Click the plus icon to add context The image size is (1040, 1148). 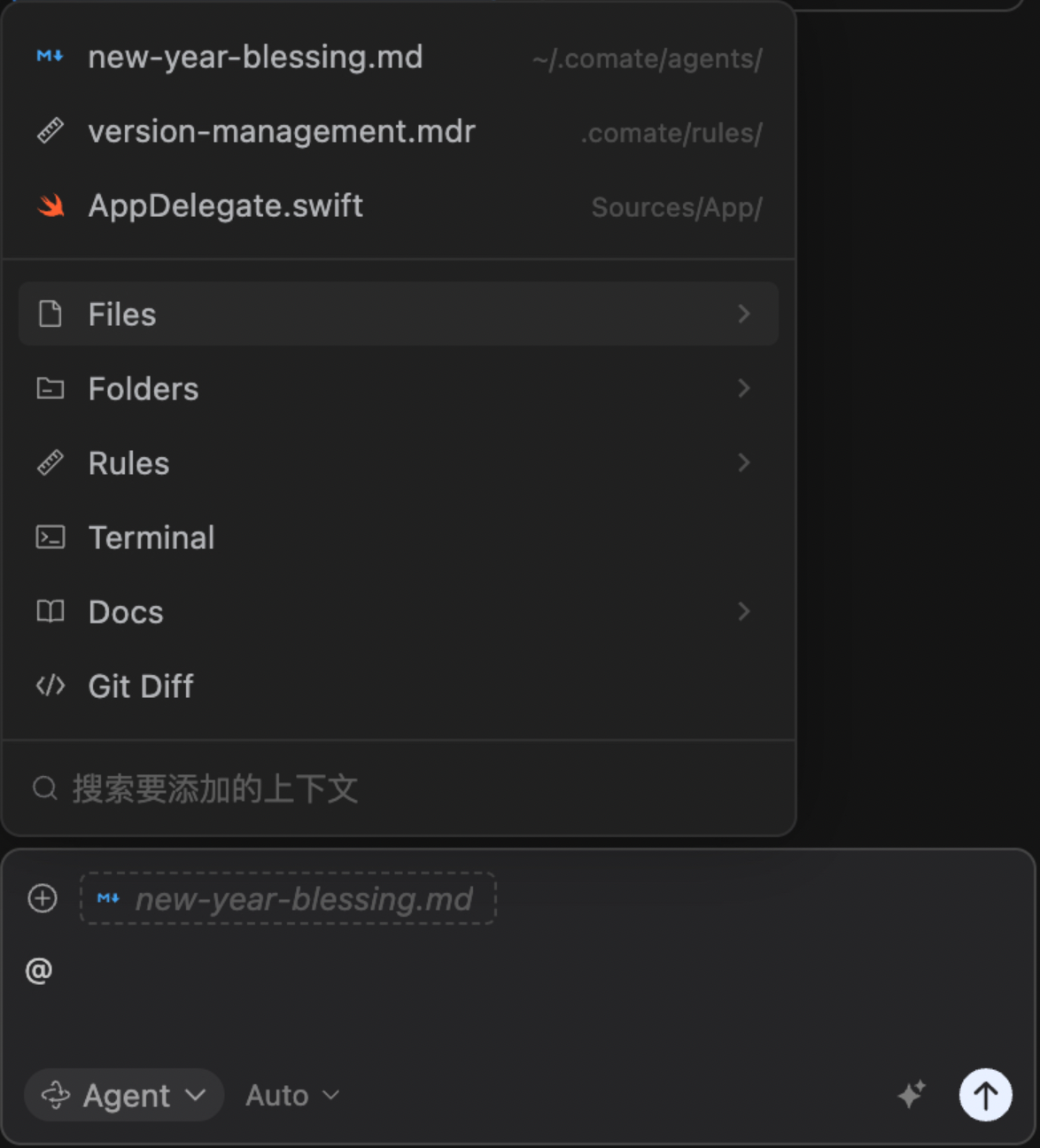pyautogui.click(x=43, y=898)
